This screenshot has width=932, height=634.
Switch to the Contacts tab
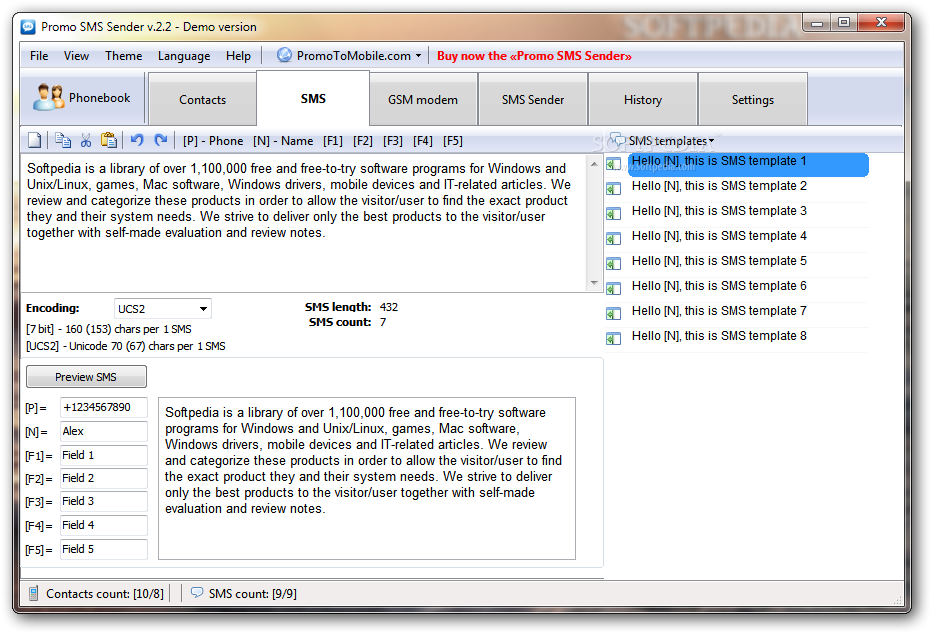(x=203, y=99)
